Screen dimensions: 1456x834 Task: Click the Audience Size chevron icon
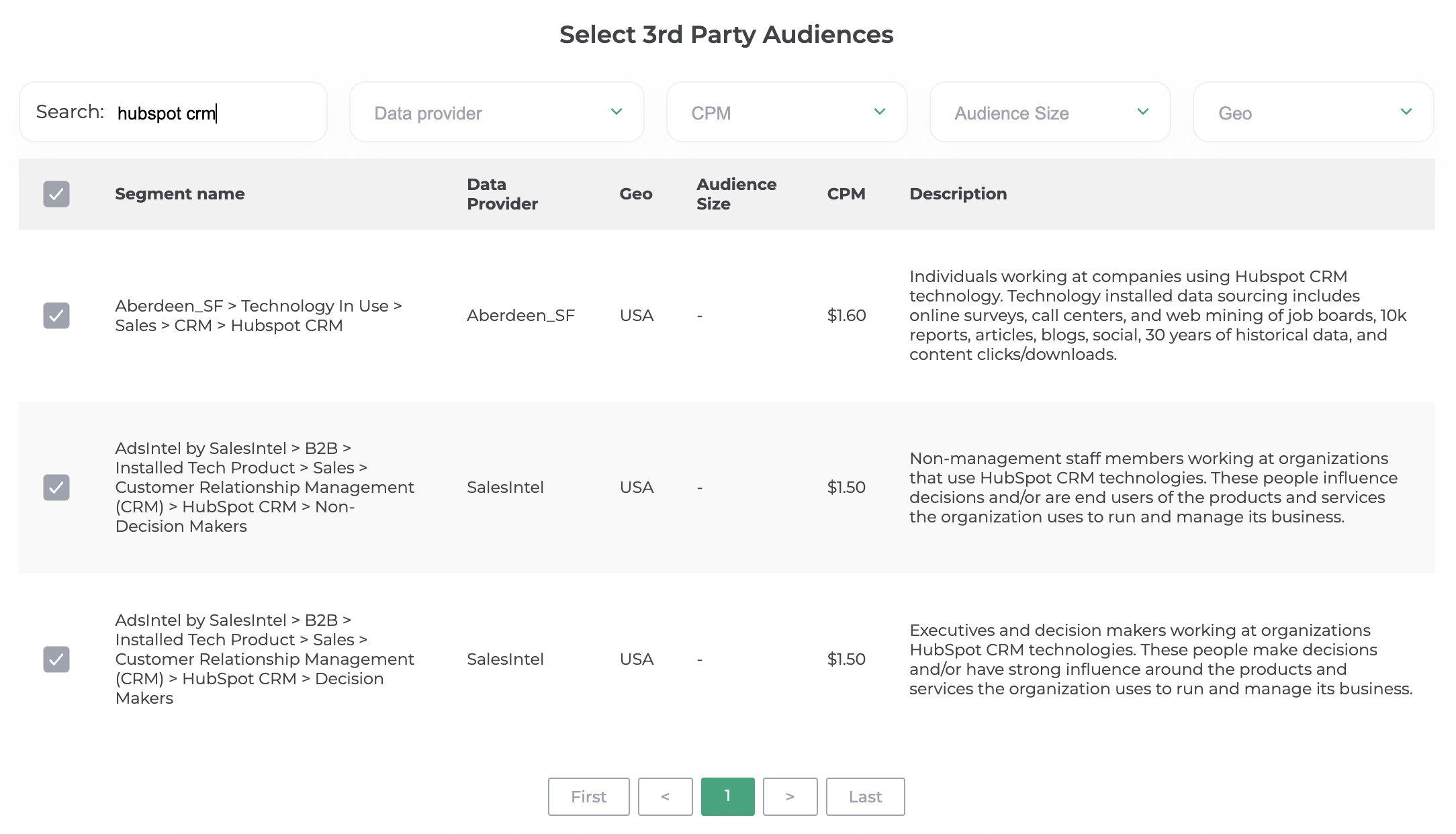click(x=1143, y=112)
